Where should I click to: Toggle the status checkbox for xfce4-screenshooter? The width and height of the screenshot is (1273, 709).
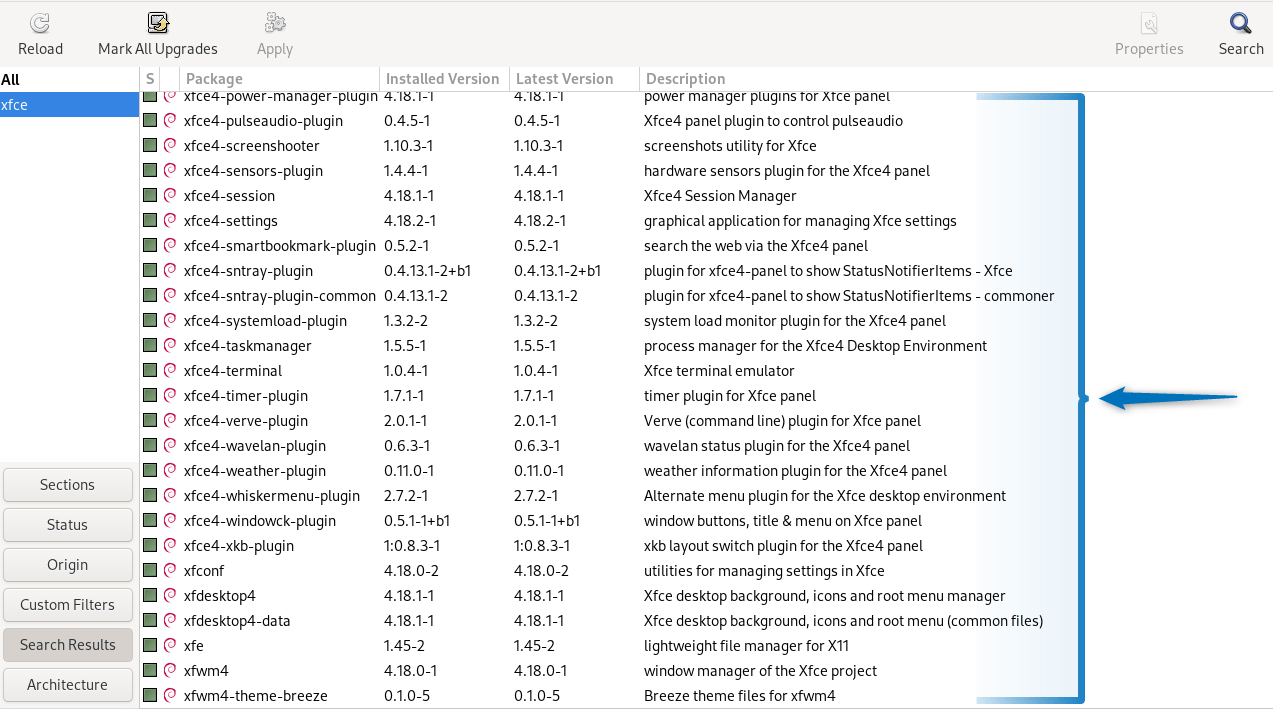(x=148, y=145)
